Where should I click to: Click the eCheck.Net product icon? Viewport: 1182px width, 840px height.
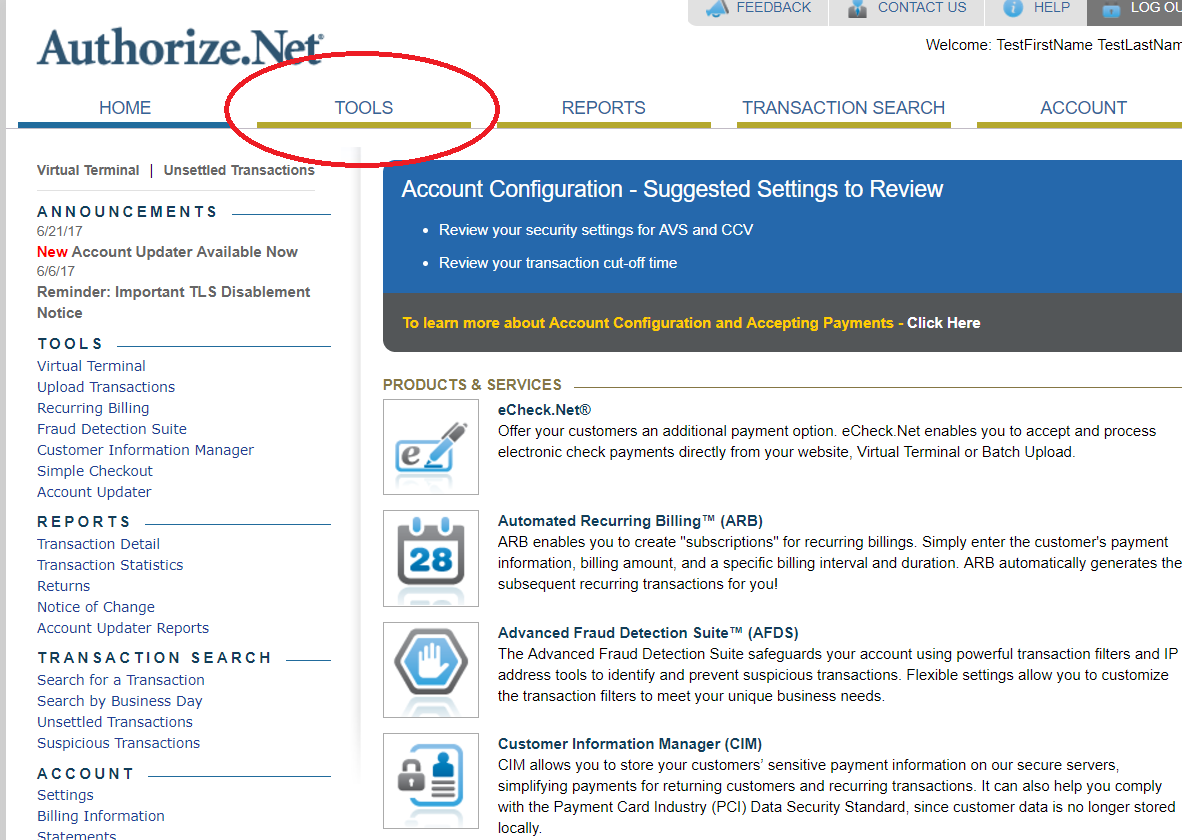pyautogui.click(x=430, y=446)
